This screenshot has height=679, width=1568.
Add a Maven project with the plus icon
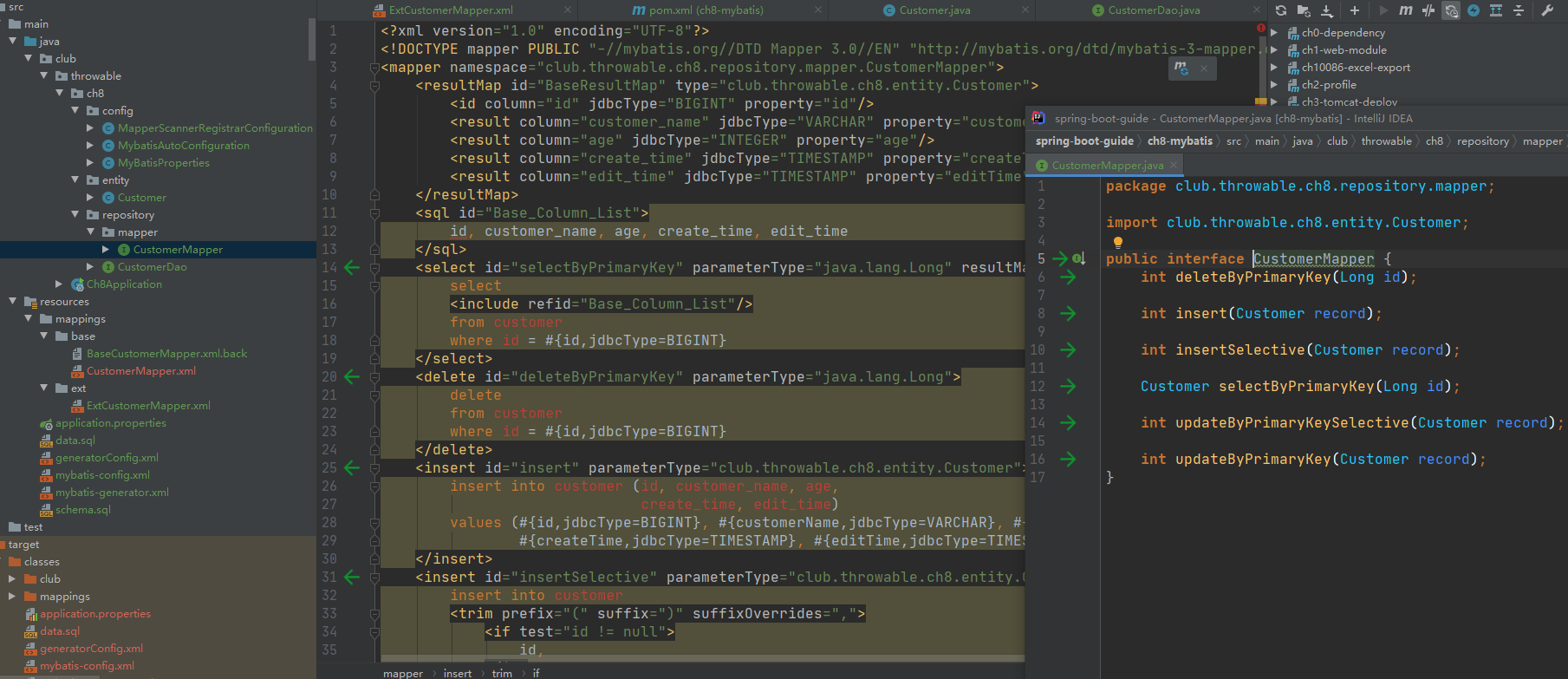pyautogui.click(x=1355, y=10)
